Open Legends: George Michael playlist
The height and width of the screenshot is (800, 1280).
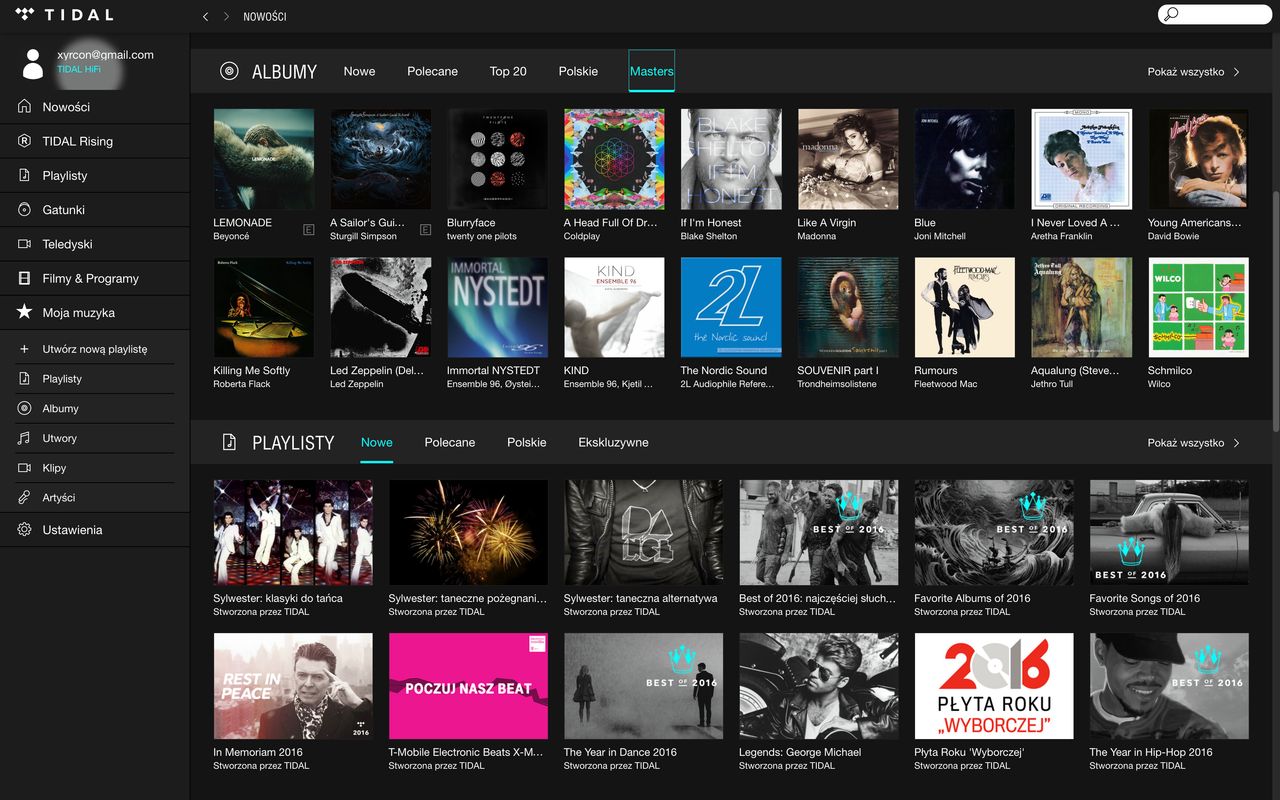pos(819,686)
